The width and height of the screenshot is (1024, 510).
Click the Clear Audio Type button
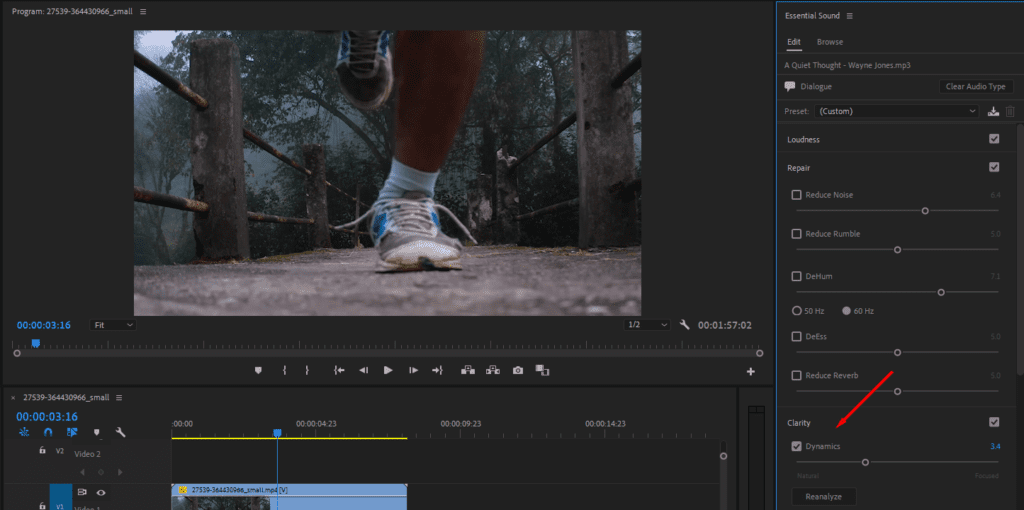point(976,86)
